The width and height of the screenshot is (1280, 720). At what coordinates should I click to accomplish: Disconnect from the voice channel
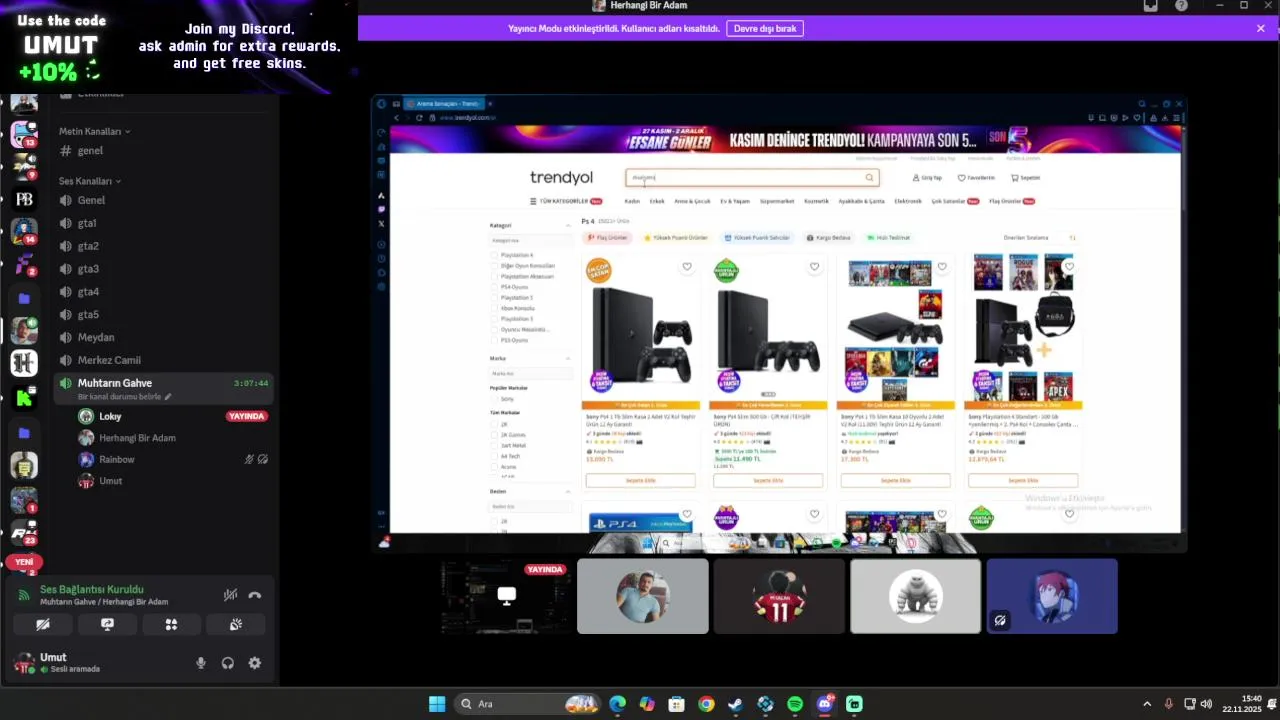click(x=255, y=595)
